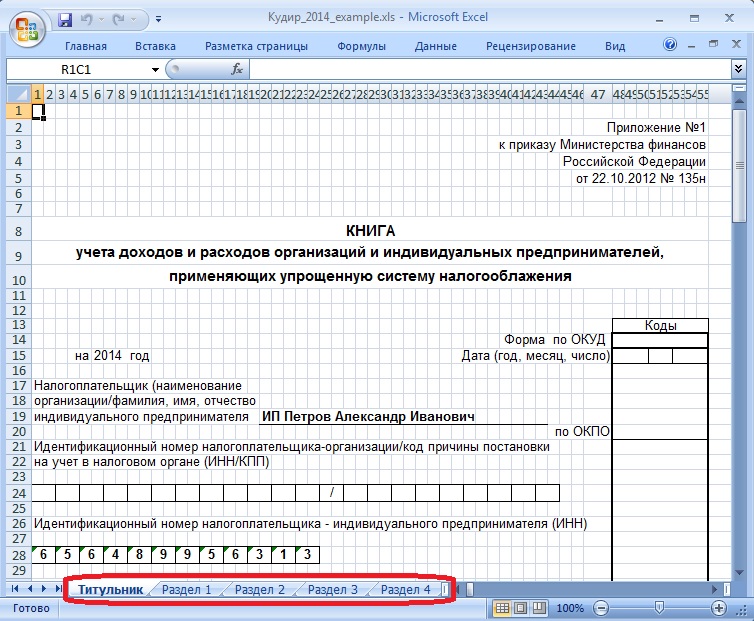This screenshot has width=754, height=621.
Task: Select row header 28
Action: (x=19, y=555)
